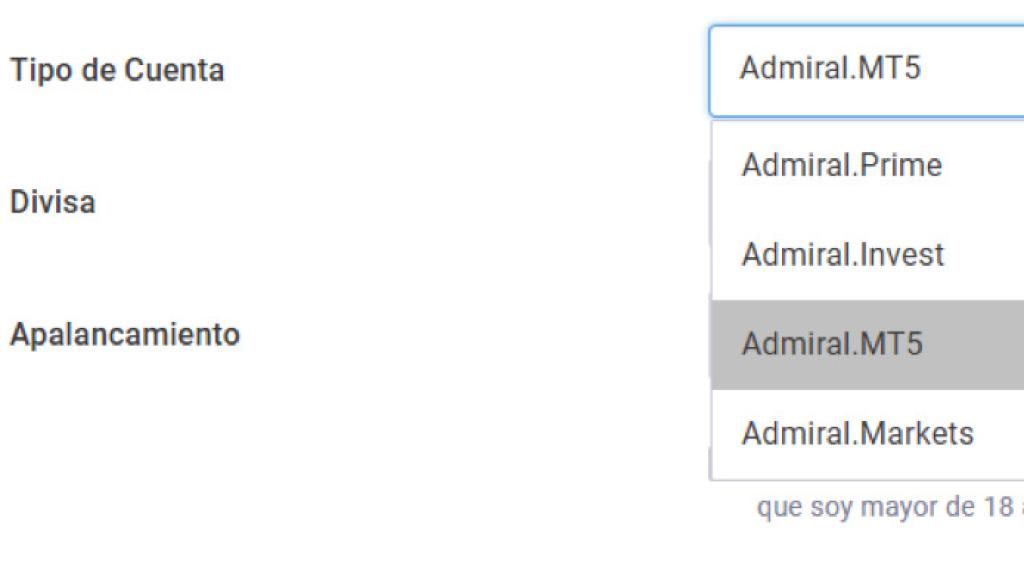1024x576 pixels.
Task: Open the Tipo de Cuenta combo box
Action: (866, 71)
